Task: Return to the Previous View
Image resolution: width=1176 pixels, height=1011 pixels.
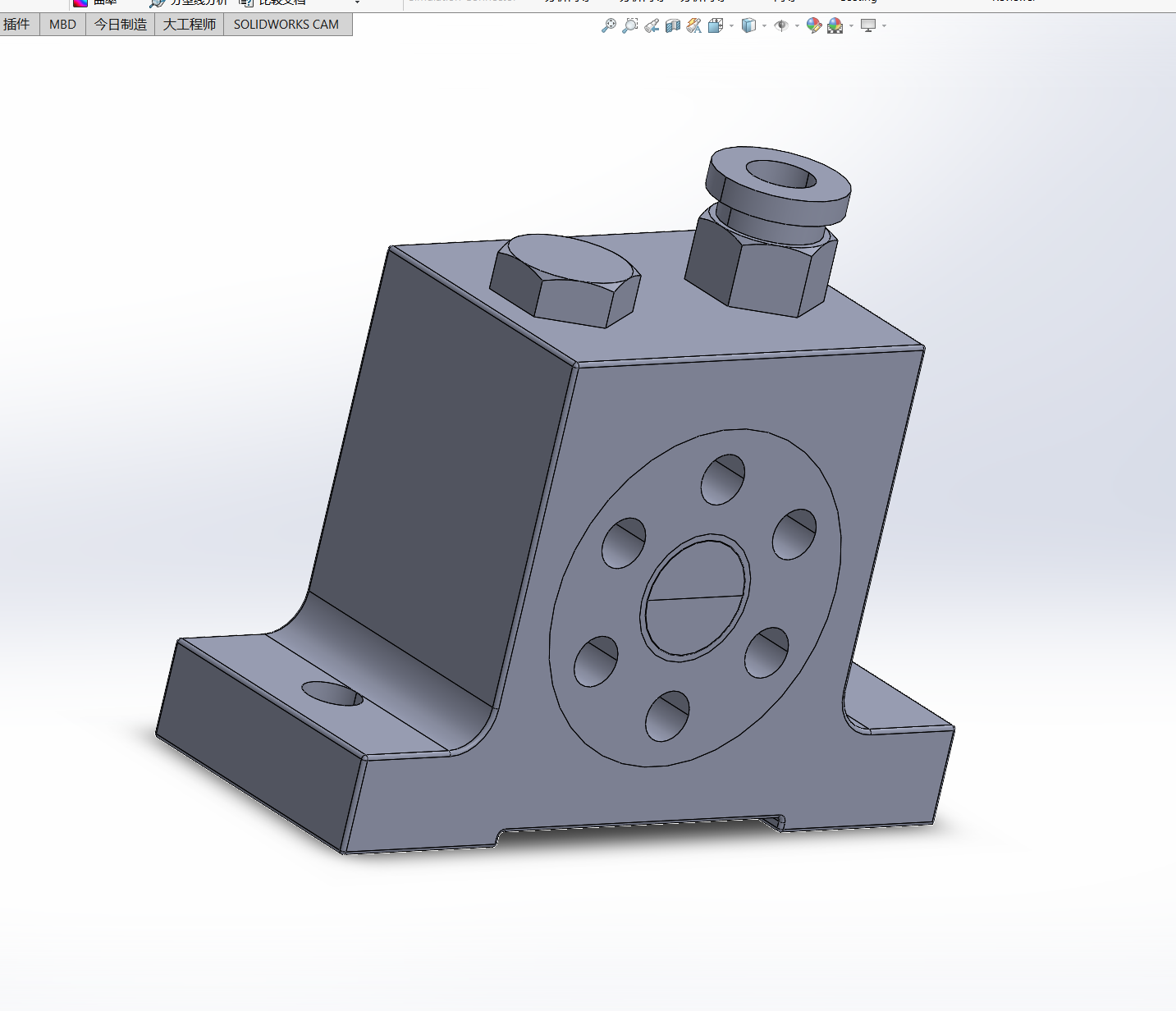Action: pyautogui.click(x=652, y=25)
